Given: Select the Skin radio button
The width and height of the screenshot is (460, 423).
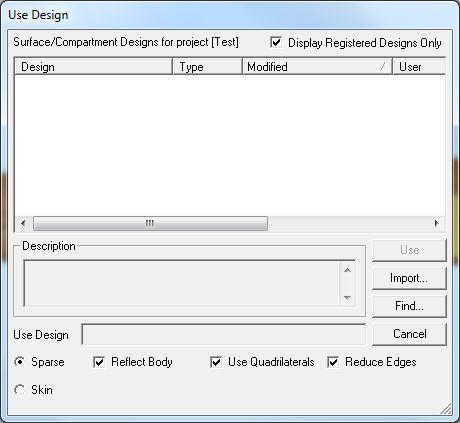Looking at the screenshot, I should 20,390.
